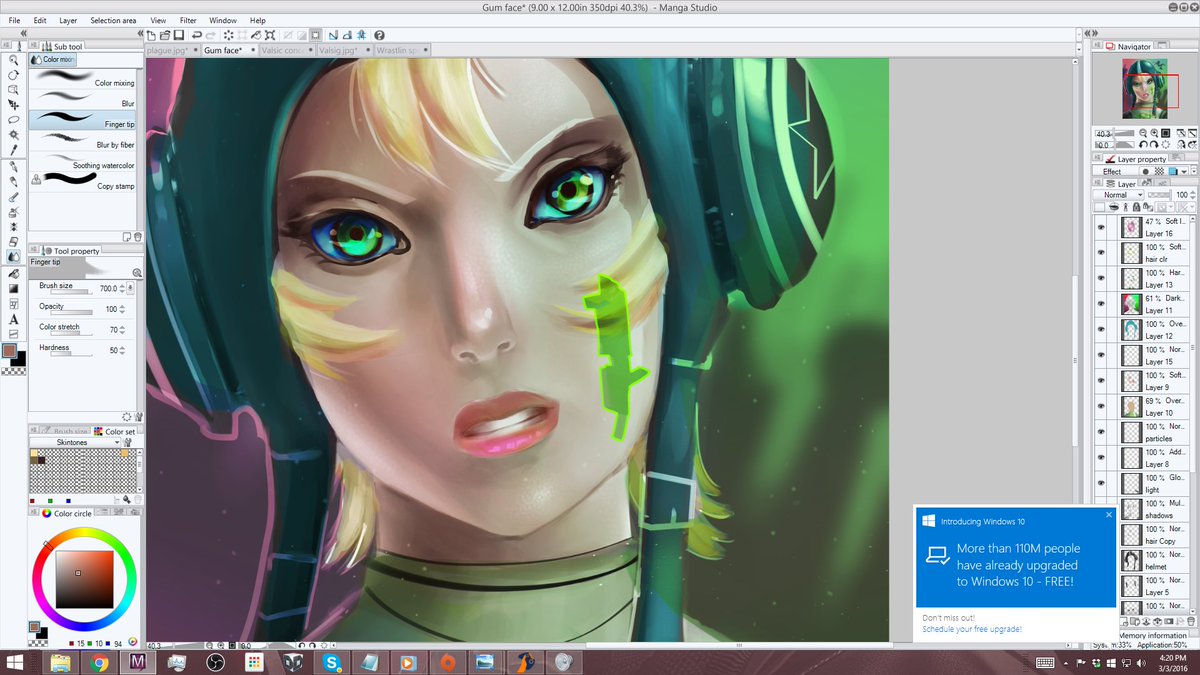Click the New file toolbar icon
This screenshot has height=675, width=1200.
click(x=151, y=34)
